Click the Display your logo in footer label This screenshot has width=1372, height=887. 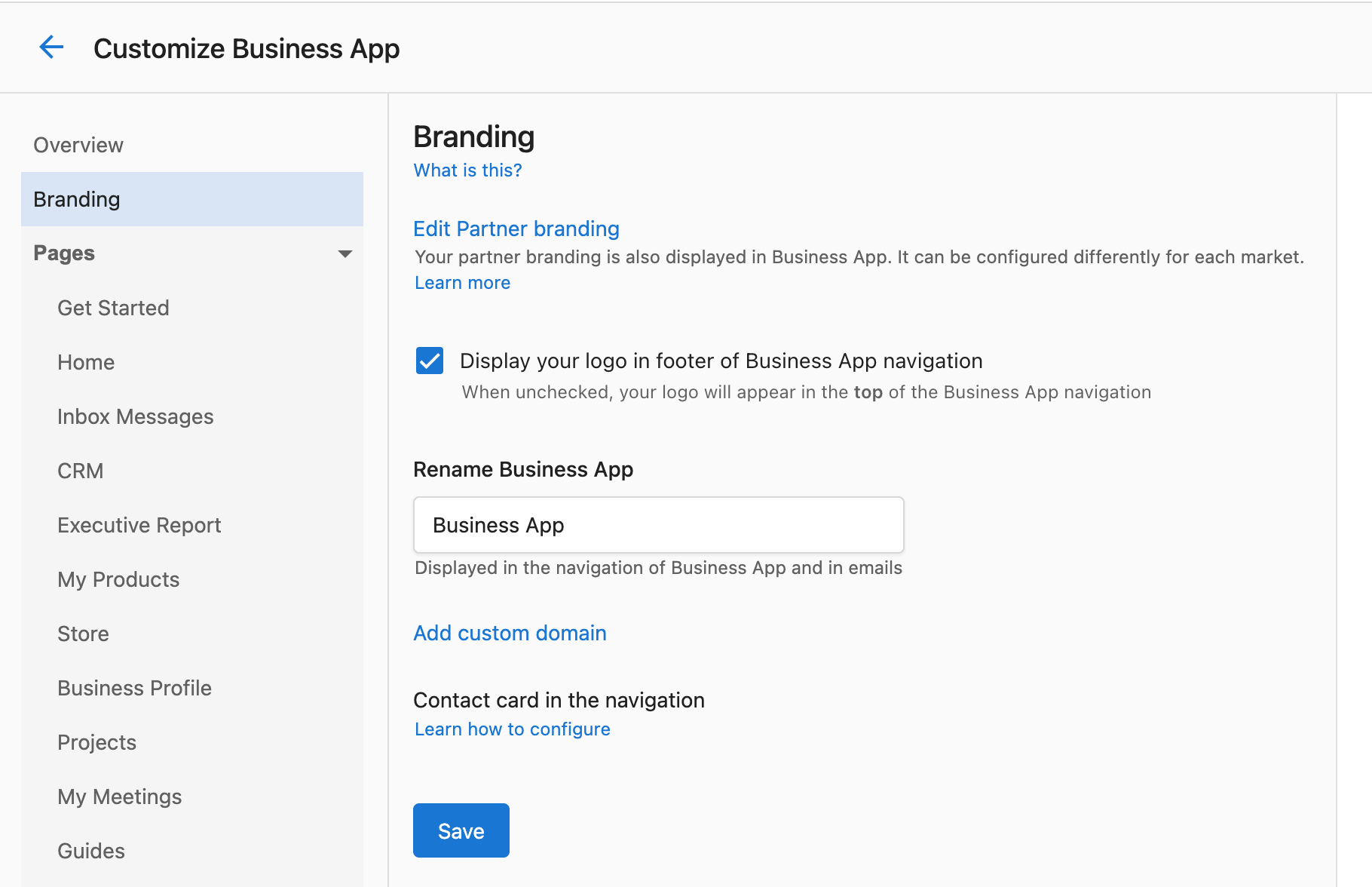tap(721, 361)
